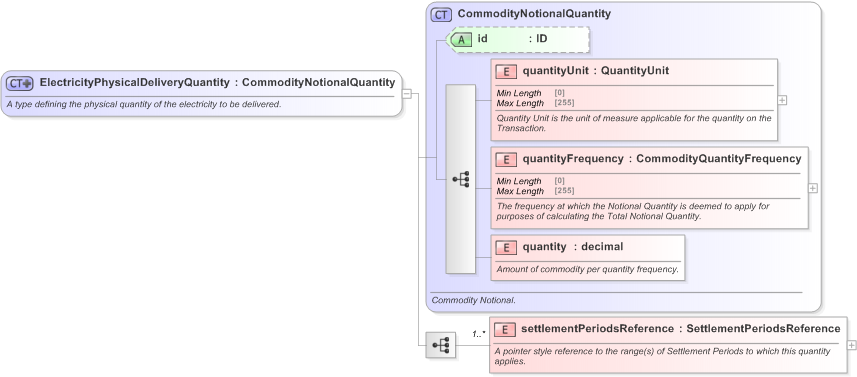Image resolution: width=857 pixels, height=377 pixels.
Task: Select the id attribute name
Action: coord(482,39)
